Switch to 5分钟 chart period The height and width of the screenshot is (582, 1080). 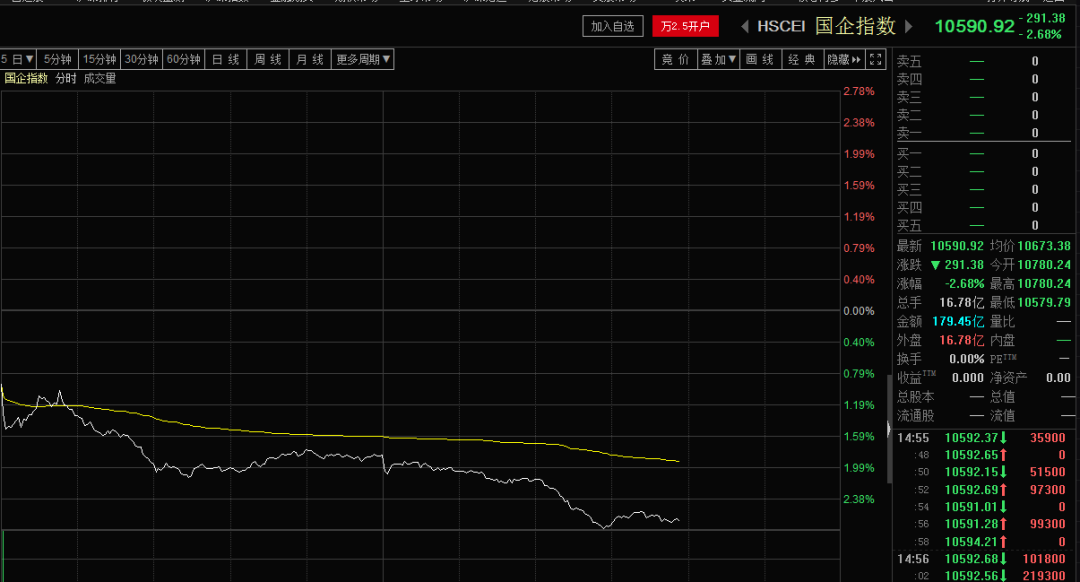[x=57, y=60]
